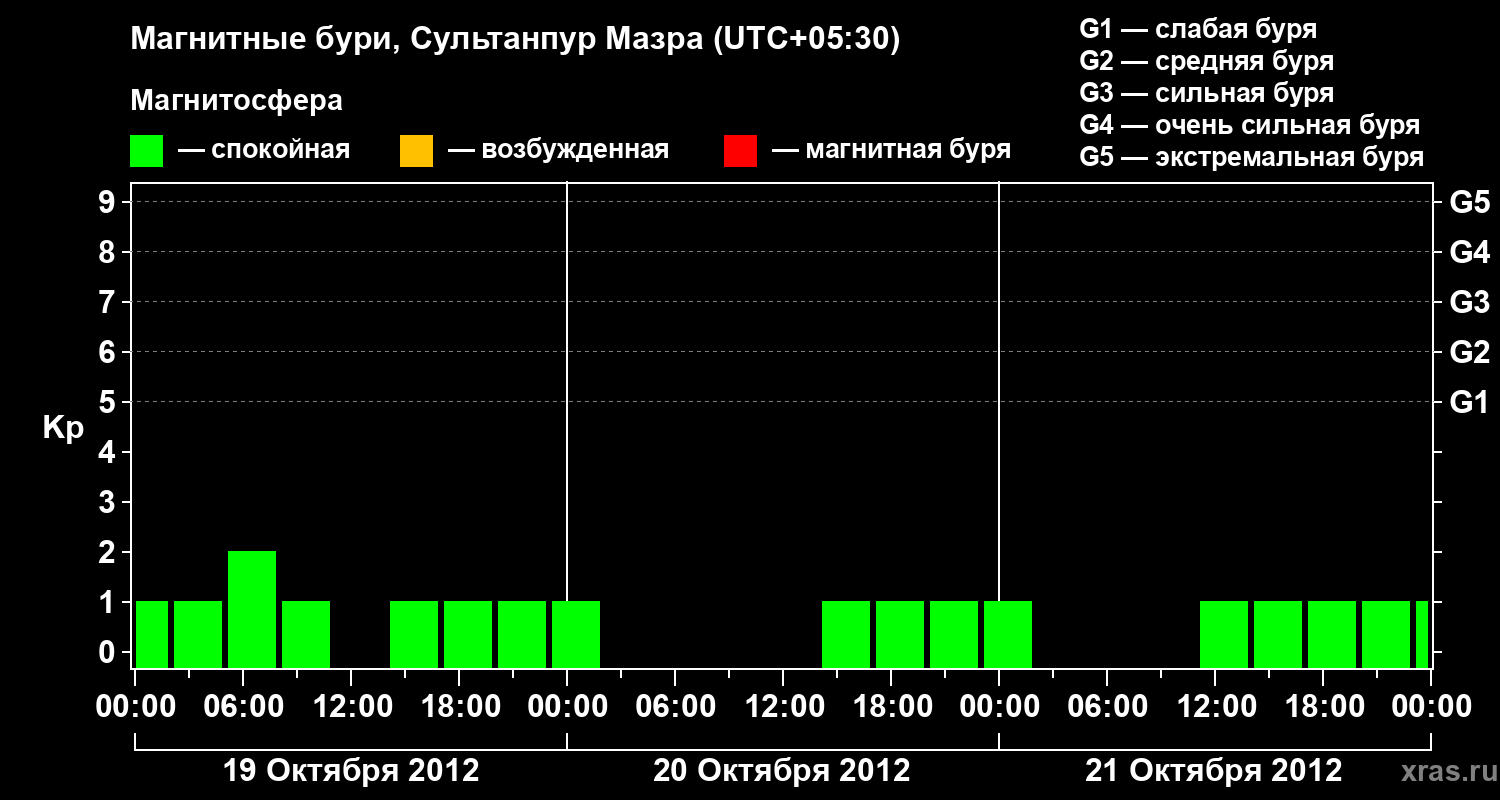Click the 'G4 — очень сильная буря' legend line
The height and width of the screenshot is (800, 1500).
click(1250, 125)
